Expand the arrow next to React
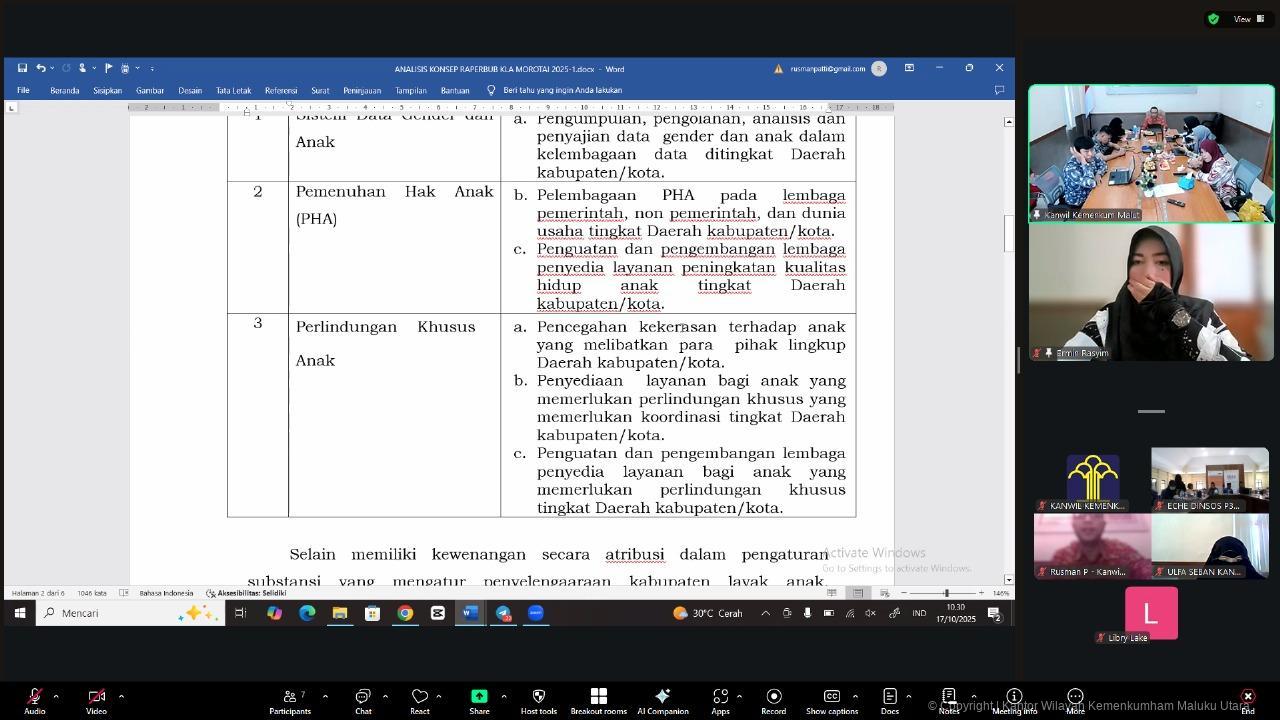Viewport: 1280px width, 720px height. pos(439,696)
